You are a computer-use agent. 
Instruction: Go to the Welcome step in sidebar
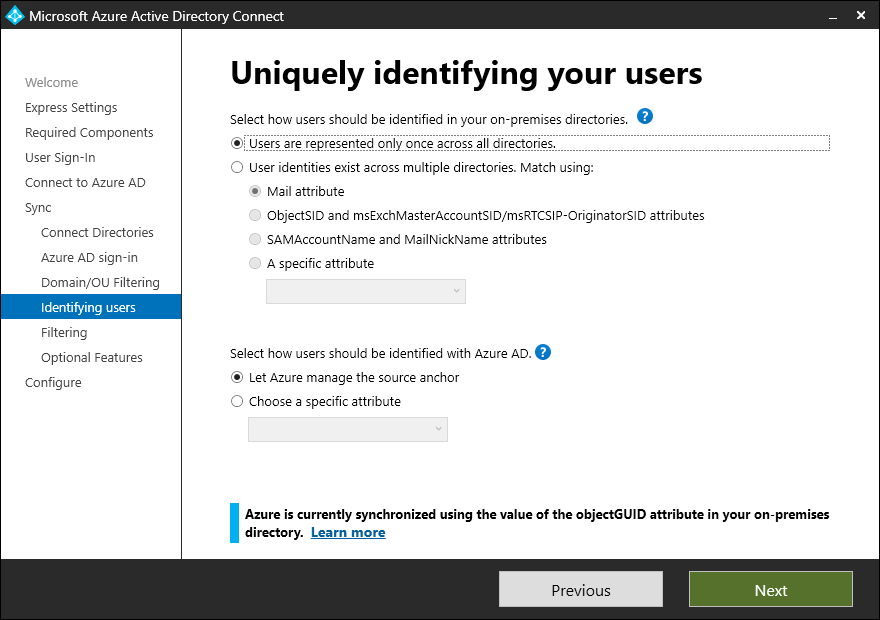pos(51,82)
